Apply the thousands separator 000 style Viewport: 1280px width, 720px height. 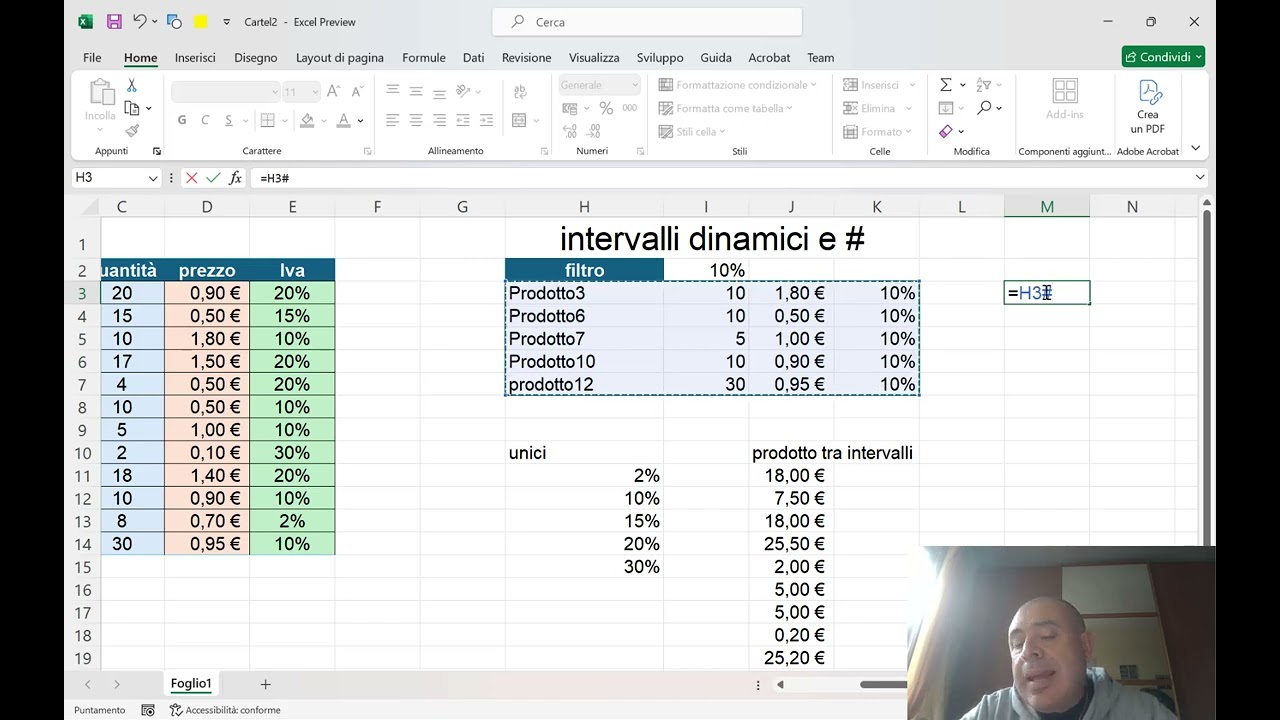click(x=630, y=108)
